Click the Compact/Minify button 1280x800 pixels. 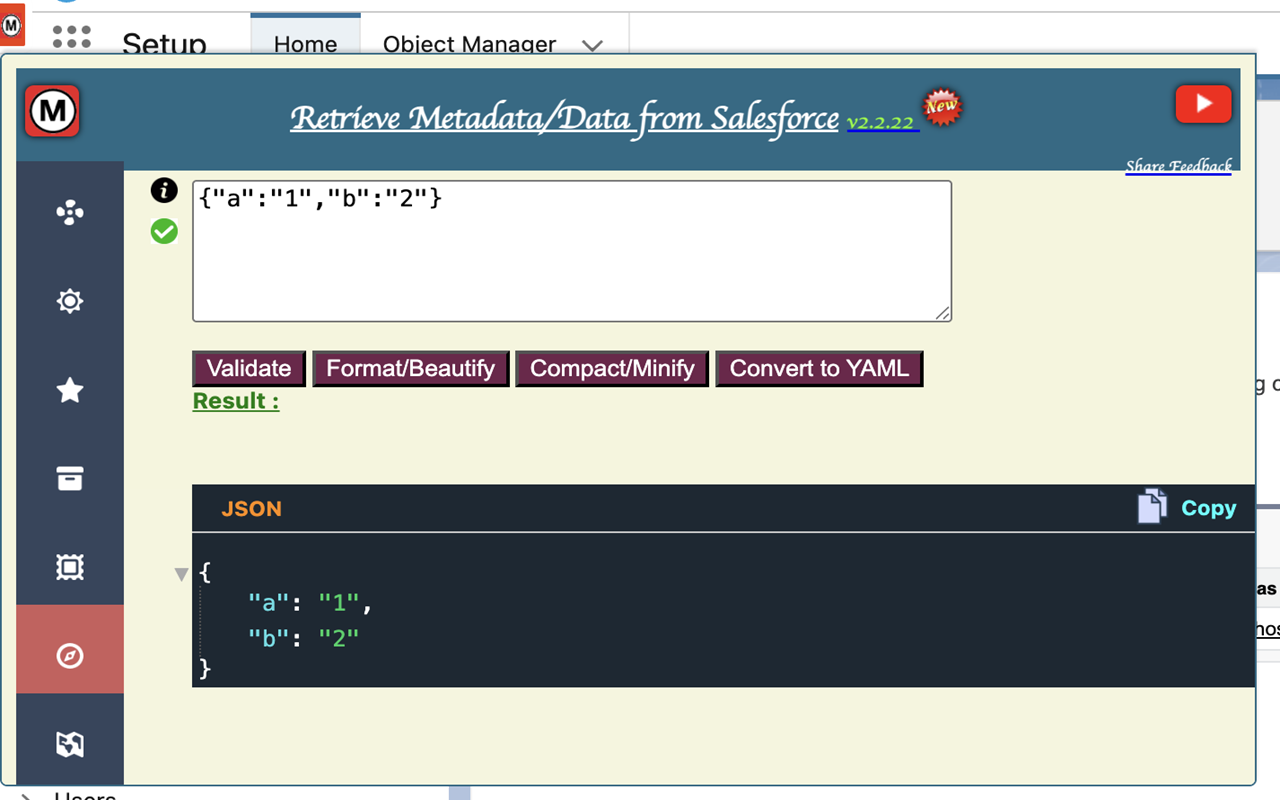[612, 368]
